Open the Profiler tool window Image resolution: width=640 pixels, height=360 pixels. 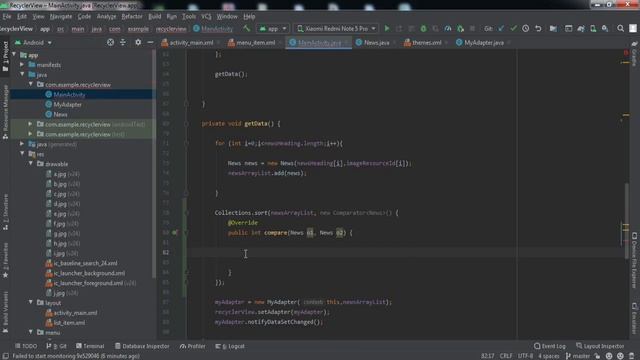point(192,346)
